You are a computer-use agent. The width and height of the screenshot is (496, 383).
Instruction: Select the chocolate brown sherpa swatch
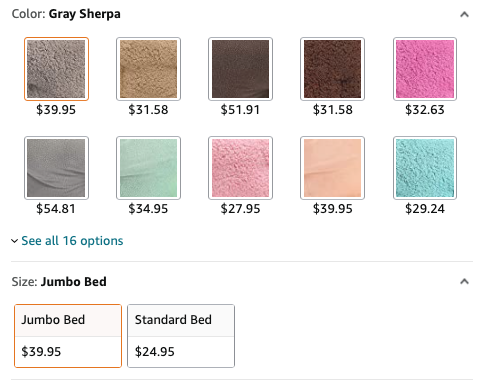332,69
